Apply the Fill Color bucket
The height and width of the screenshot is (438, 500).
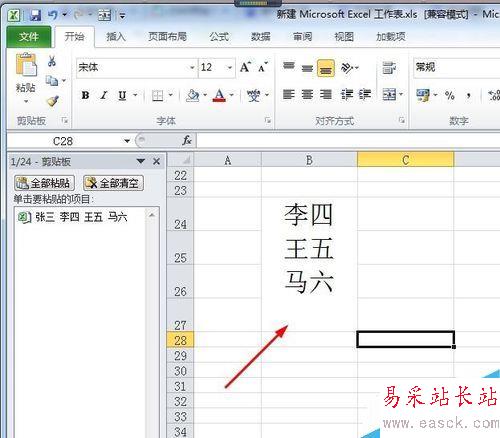pyautogui.click(x=193, y=95)
